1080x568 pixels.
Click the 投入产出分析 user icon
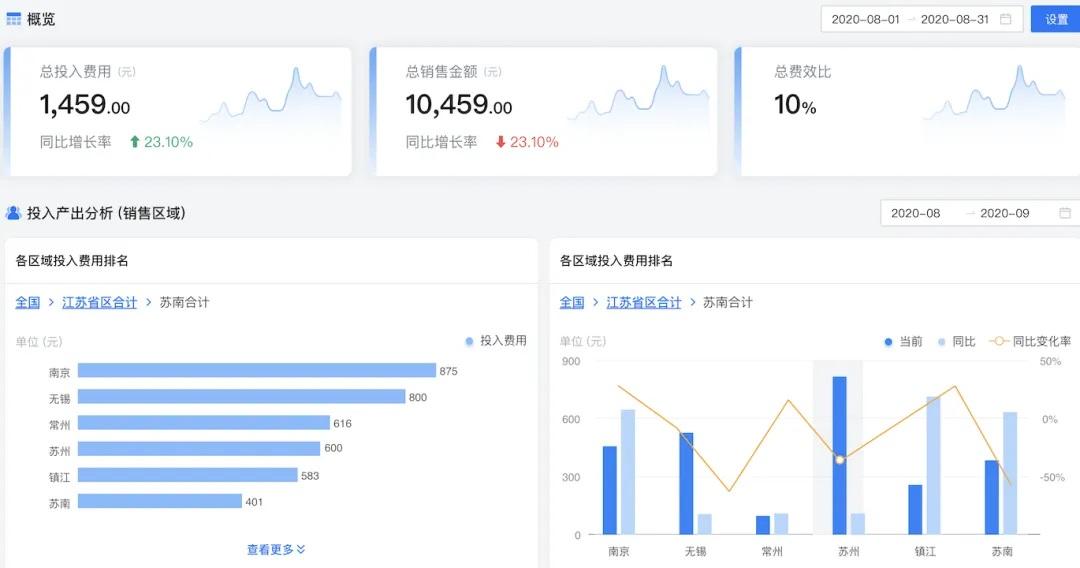tap(14, 213)
